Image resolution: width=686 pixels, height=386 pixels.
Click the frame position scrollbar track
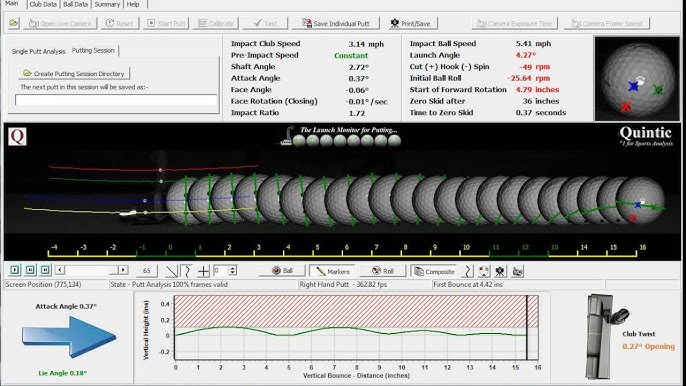[x=92, y=270]
